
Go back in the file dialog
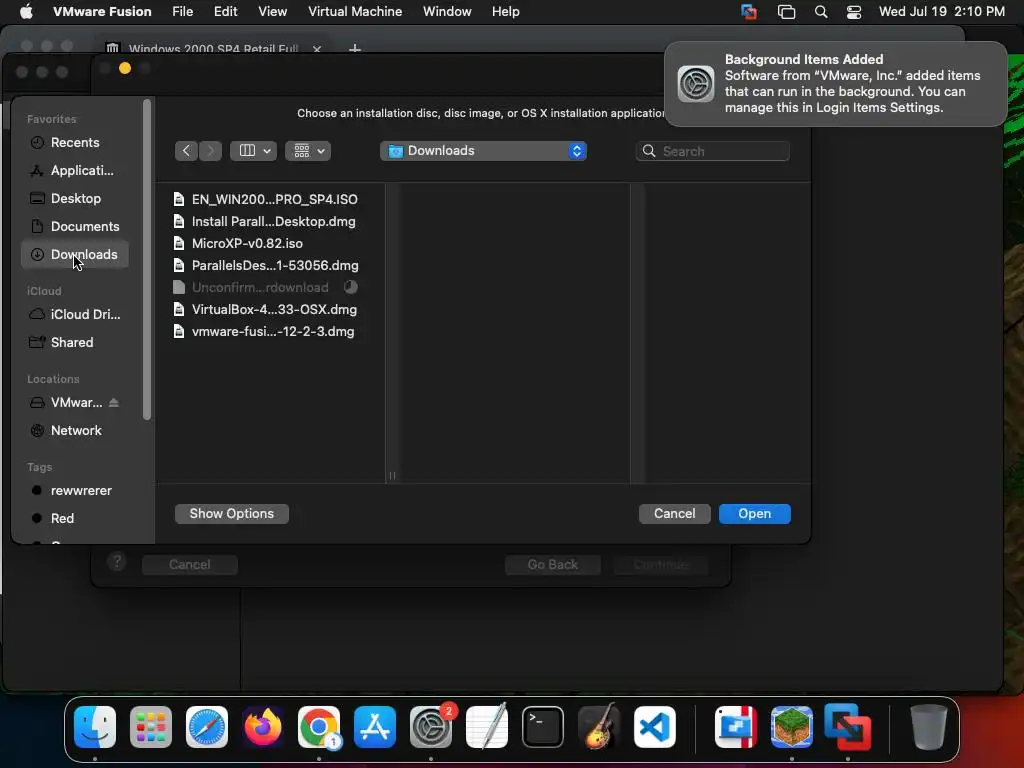[x=186, y=151]
